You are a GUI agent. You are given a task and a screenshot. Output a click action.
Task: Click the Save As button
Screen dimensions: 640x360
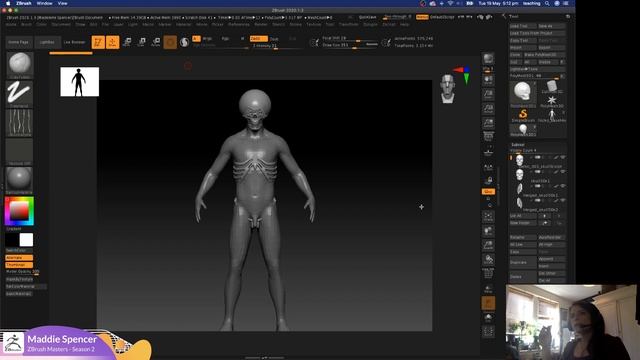551,26
